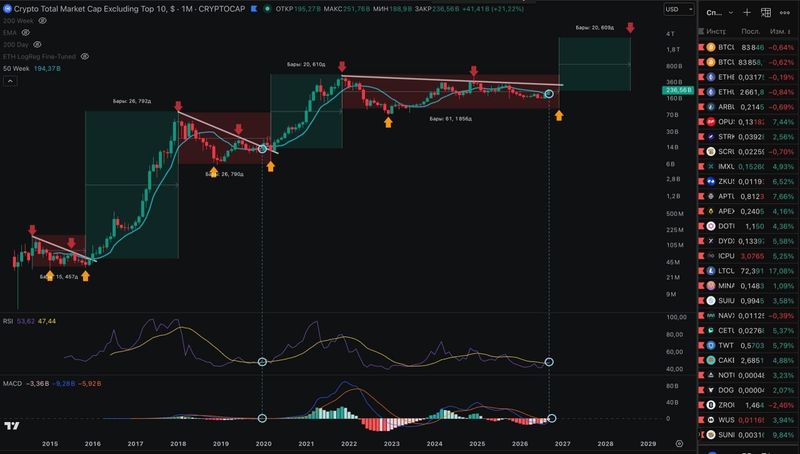Sort watchlist by the Изм. column header
This screenshot has height=454, width=800.
pos(780,32)
